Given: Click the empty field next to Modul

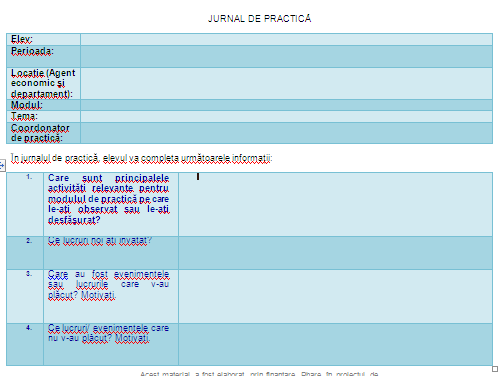Looking at the screenshot, I should tap(286, 105).
